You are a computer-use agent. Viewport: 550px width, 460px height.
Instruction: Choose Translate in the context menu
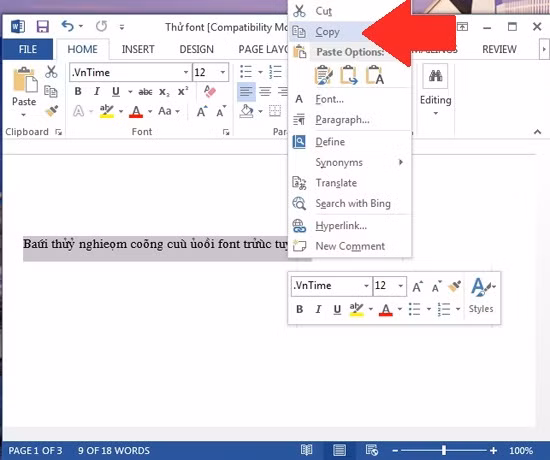(x=350, y=183)
